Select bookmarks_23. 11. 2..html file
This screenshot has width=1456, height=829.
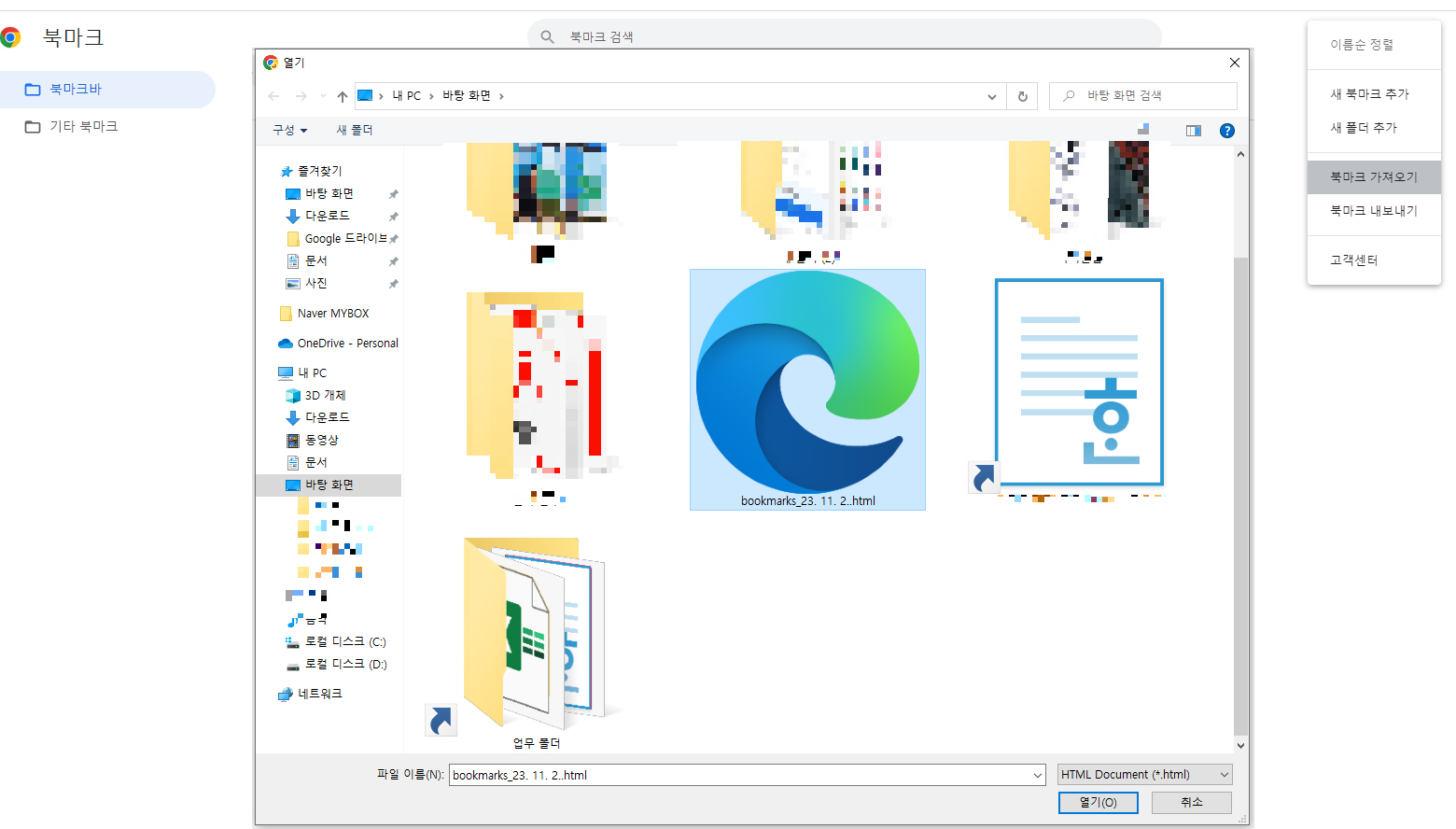pos(807,390)
